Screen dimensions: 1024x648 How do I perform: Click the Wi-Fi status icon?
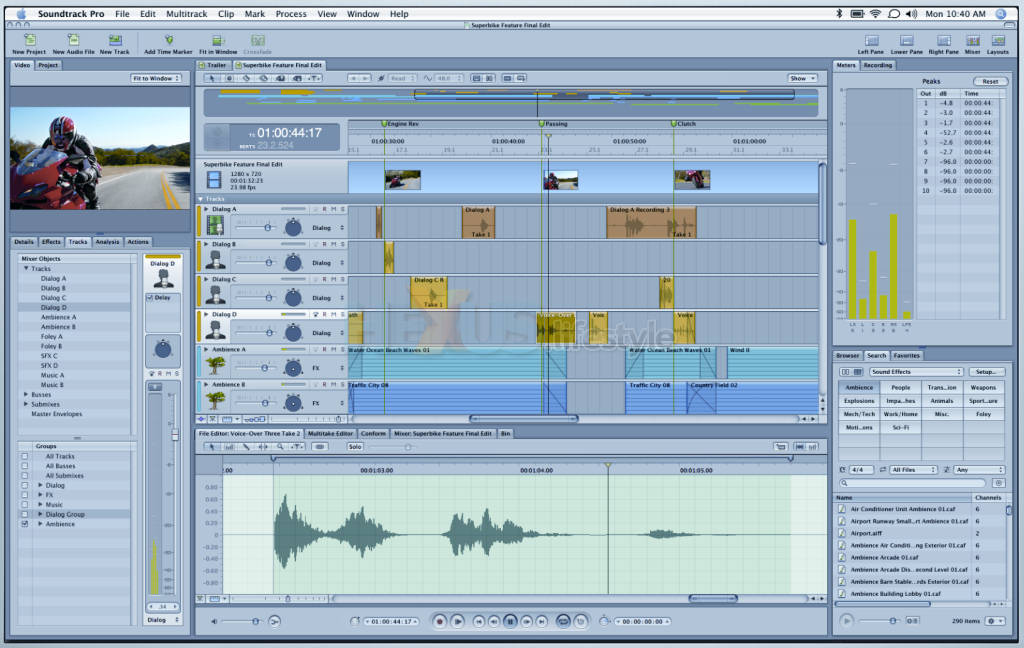875,14
